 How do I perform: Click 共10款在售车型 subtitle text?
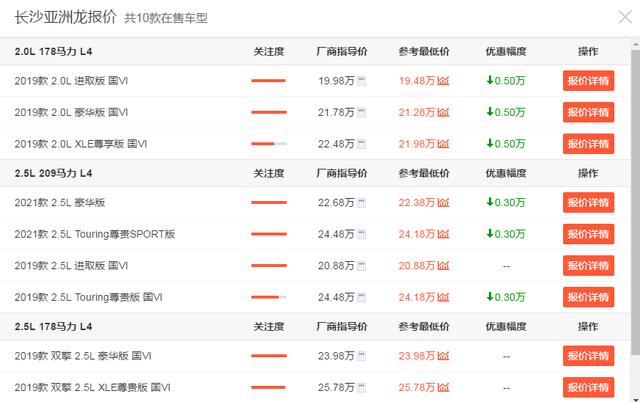(166, 18)
